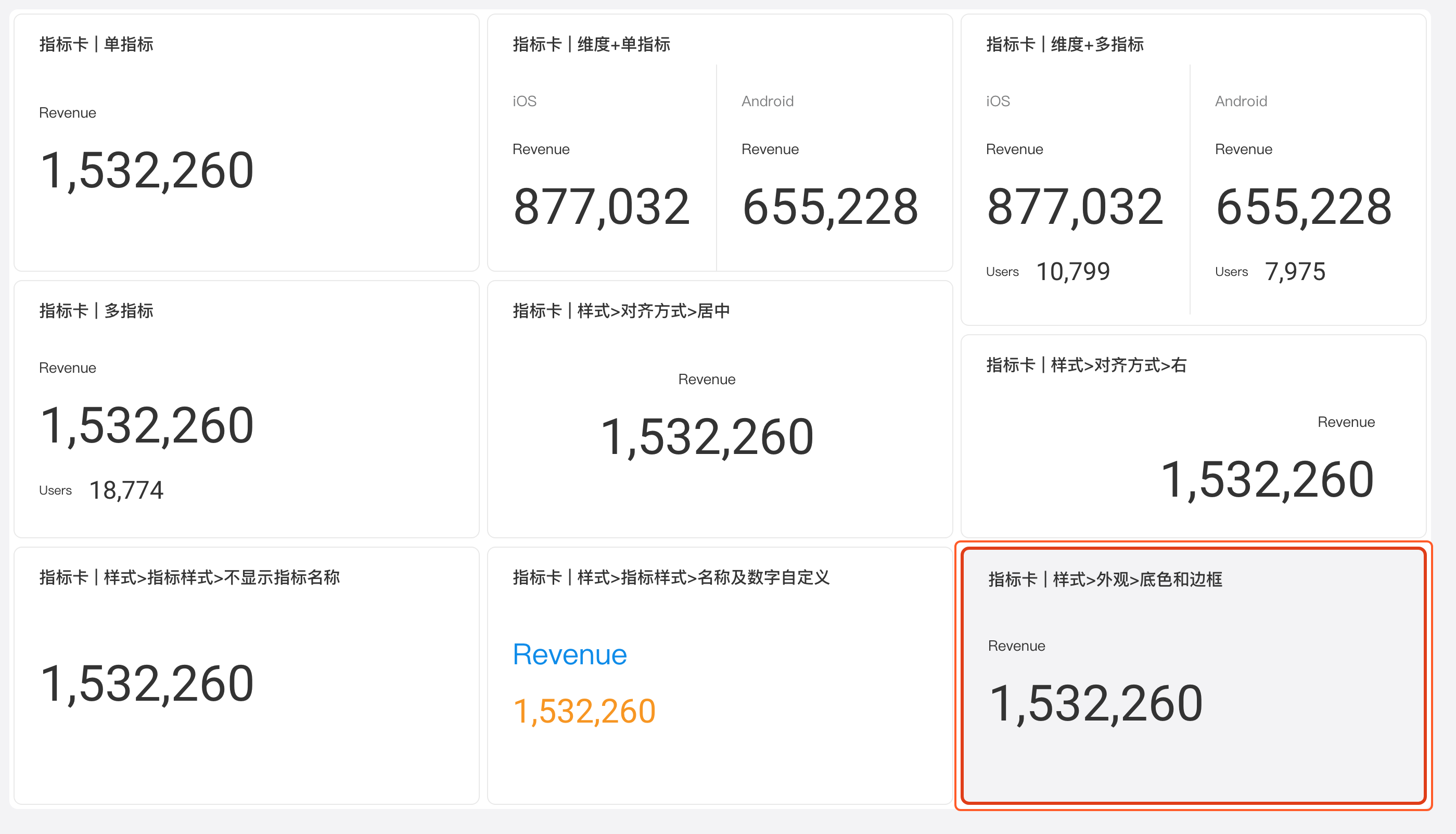
Task: Click the Revenue label in 单指标 card
Action: click(68, 113)
